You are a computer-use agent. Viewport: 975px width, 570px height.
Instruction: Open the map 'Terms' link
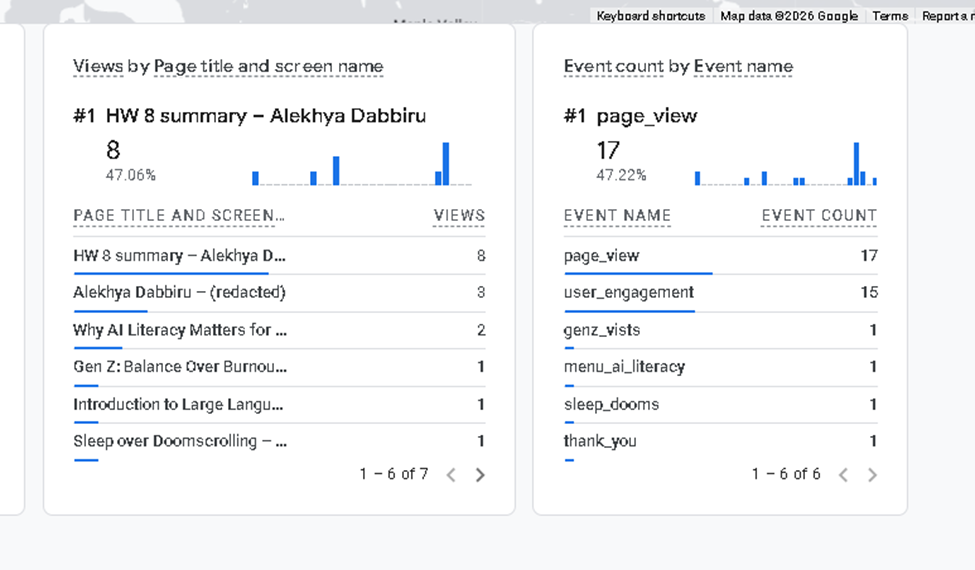tap(889, 16)
